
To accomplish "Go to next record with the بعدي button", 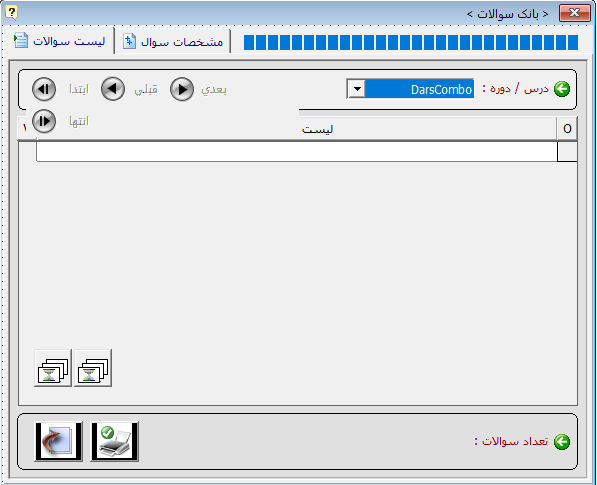I will [182, 89].
